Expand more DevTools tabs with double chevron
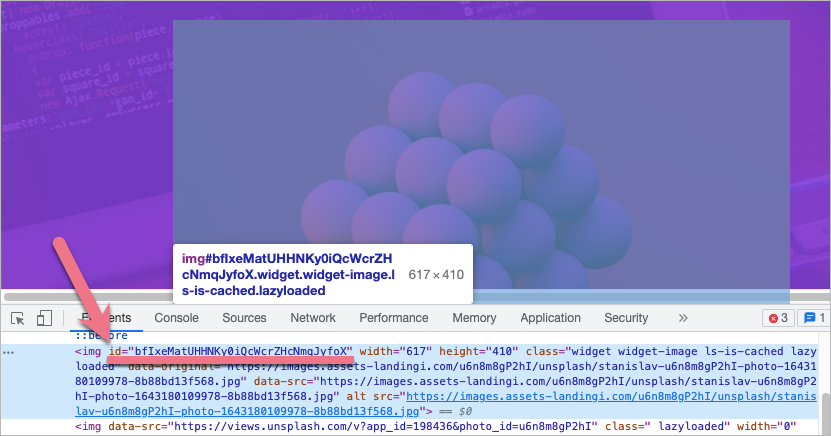Screen dimensions: 831x436 point(683,318)
